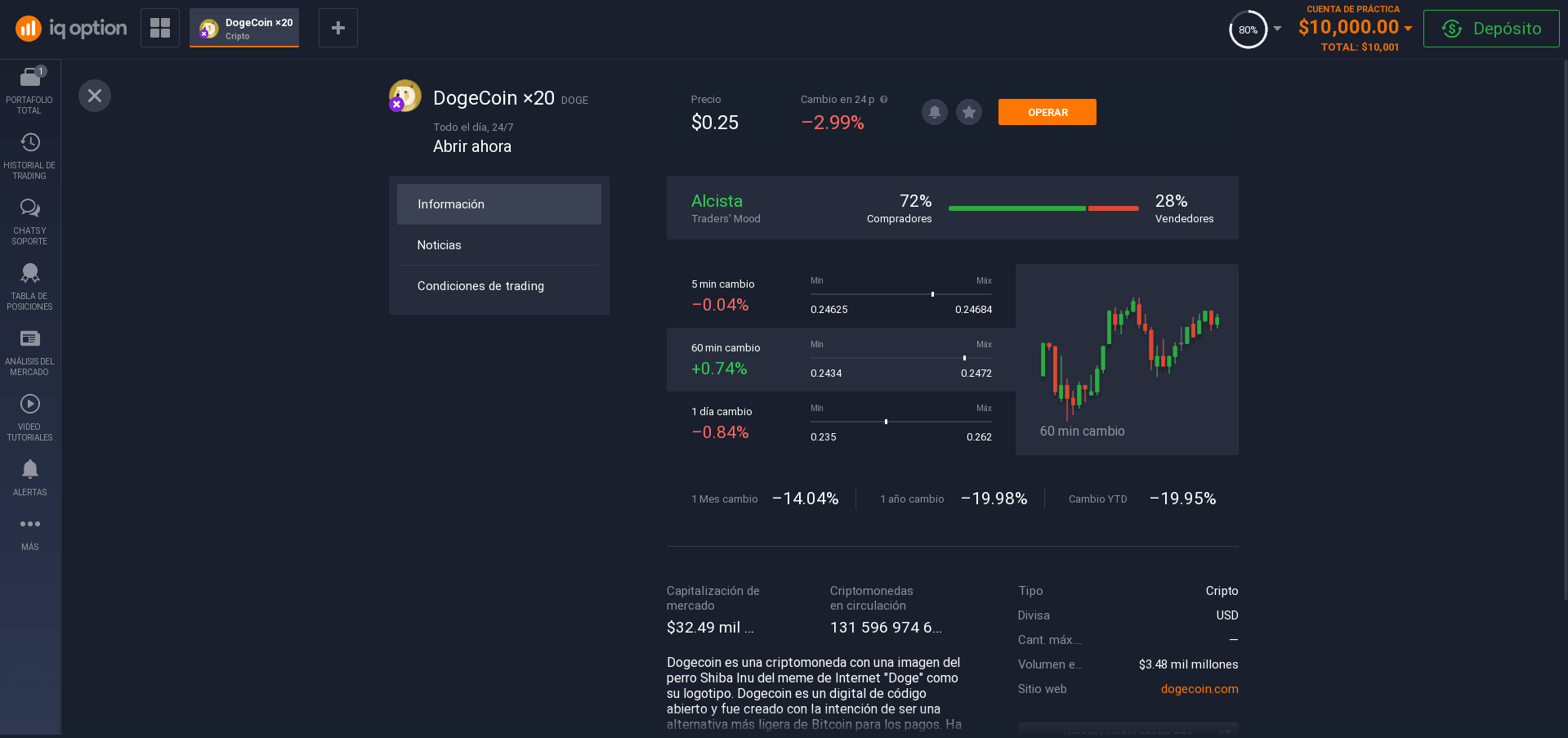Click the Dogecoin description paragraph

(x=814, y=693)
